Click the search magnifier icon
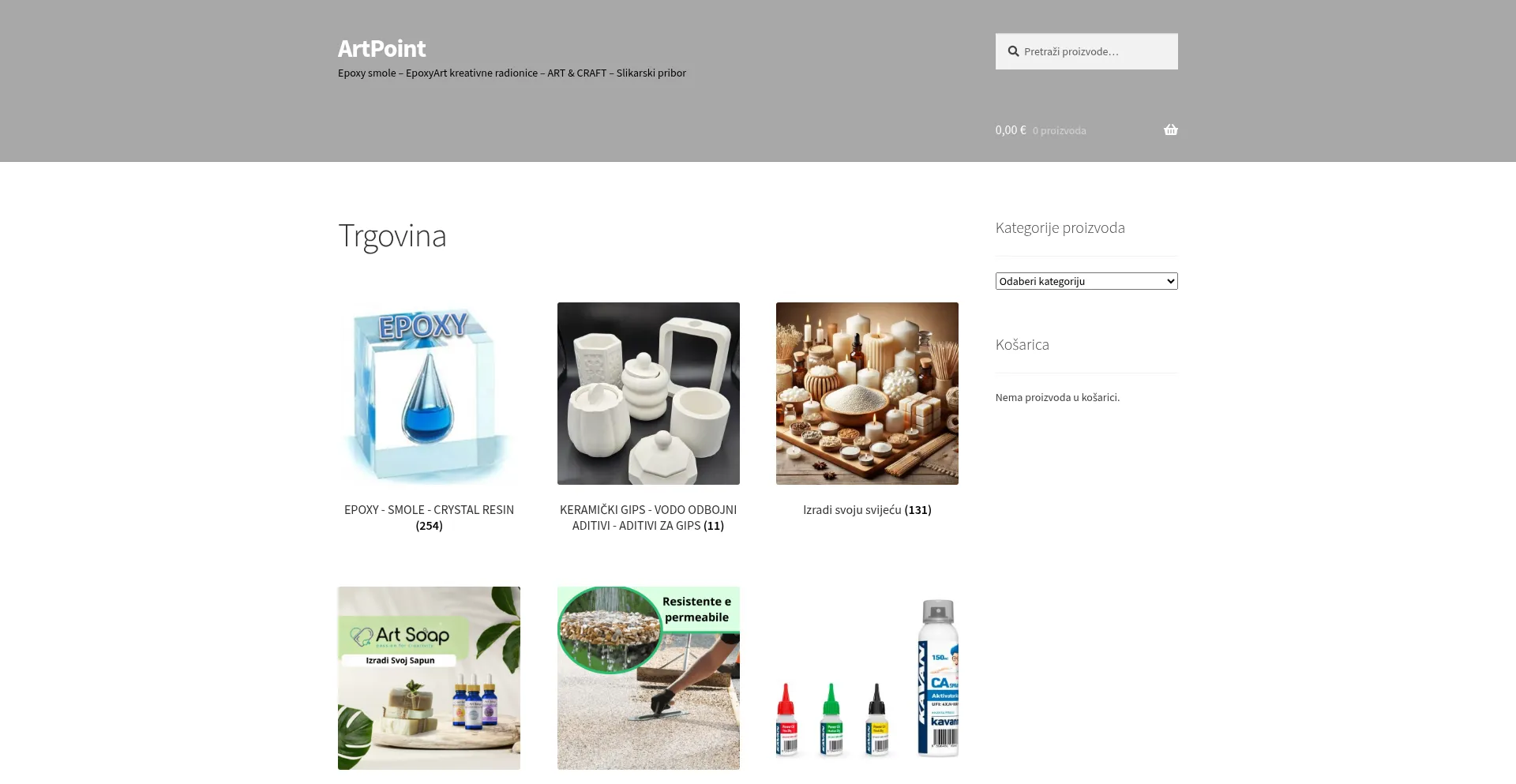Viewport: 1516px width, 784px height. coord(1013,51)
